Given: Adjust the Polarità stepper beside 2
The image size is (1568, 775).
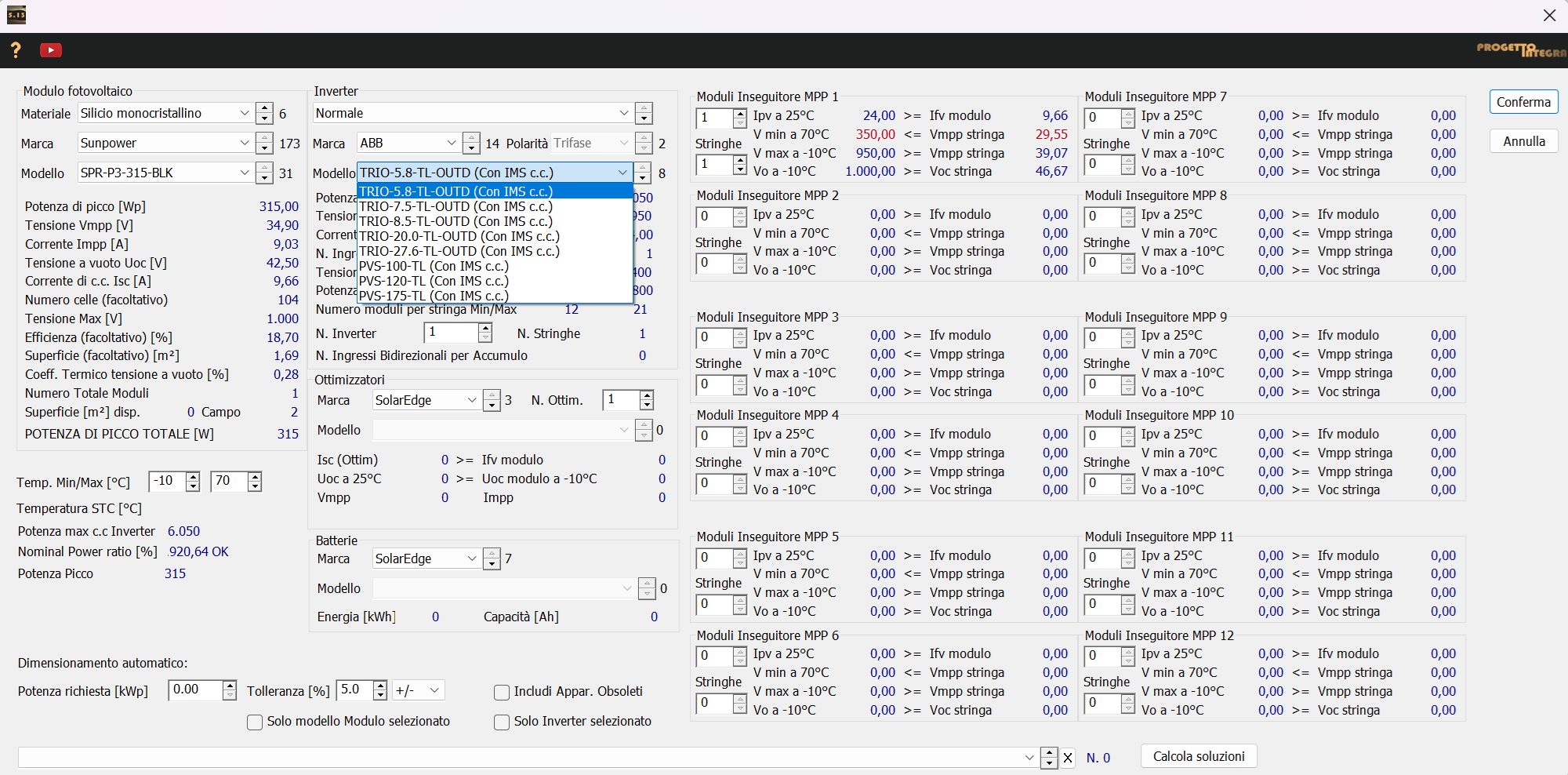Looking at the screenshot, I should [644, 143].
